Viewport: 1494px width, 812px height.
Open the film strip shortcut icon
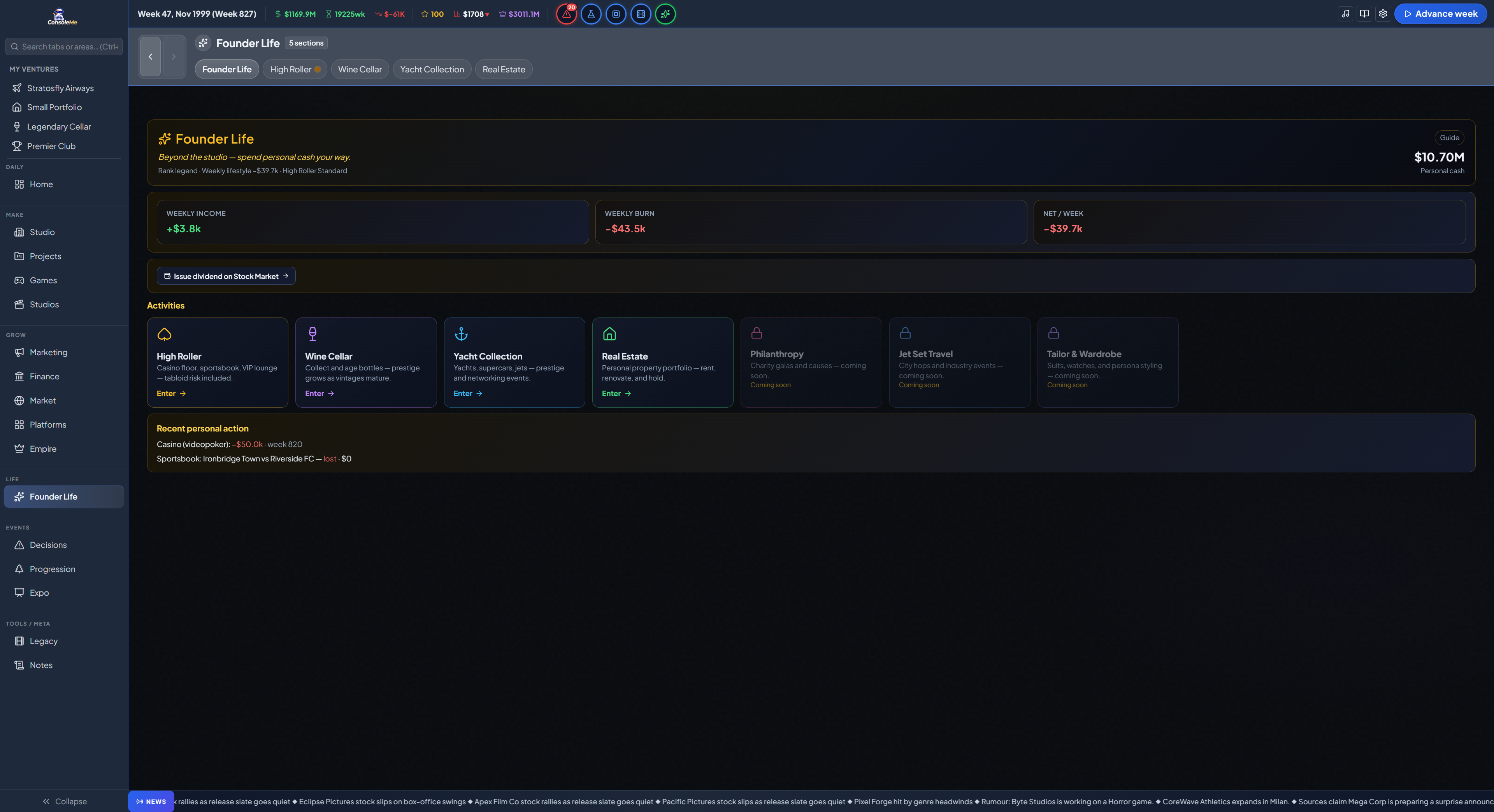tap(641, 14)
